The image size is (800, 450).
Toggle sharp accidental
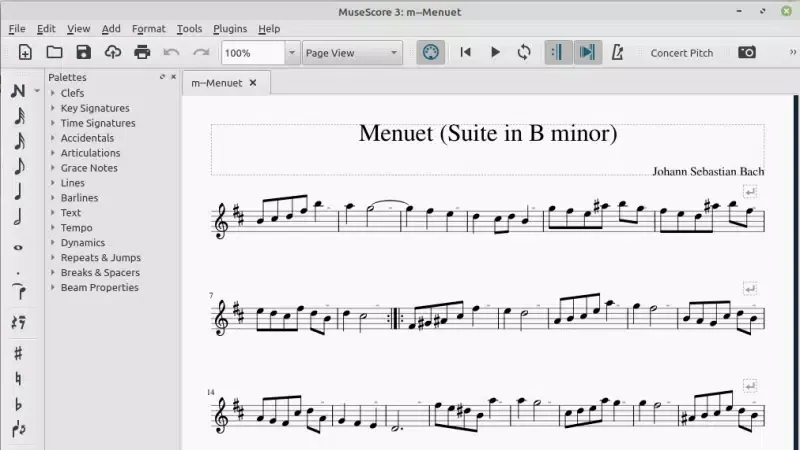click(x=18, y=353)
